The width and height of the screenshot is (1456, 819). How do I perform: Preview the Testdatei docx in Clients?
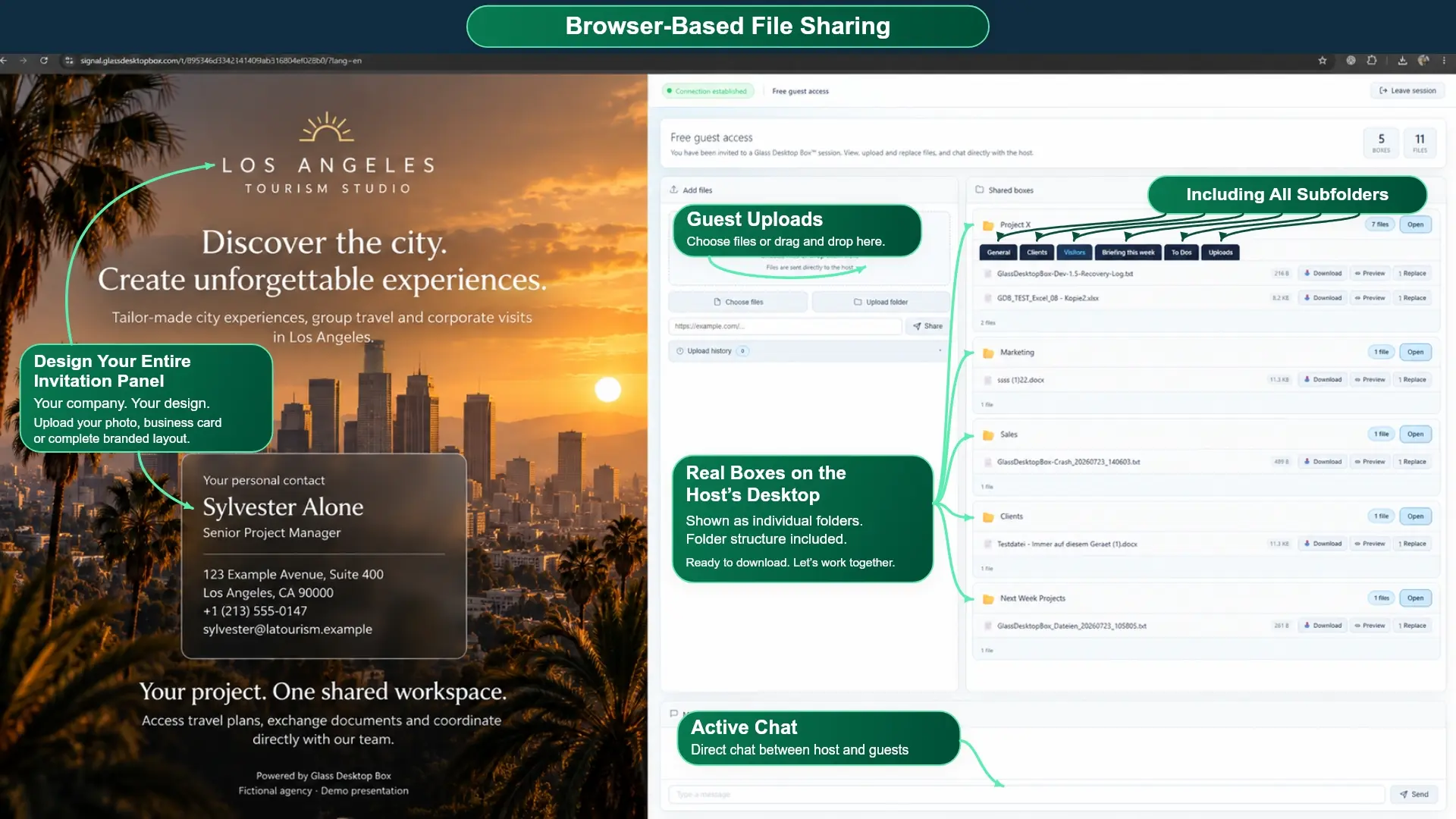[x=1370, y=544]
